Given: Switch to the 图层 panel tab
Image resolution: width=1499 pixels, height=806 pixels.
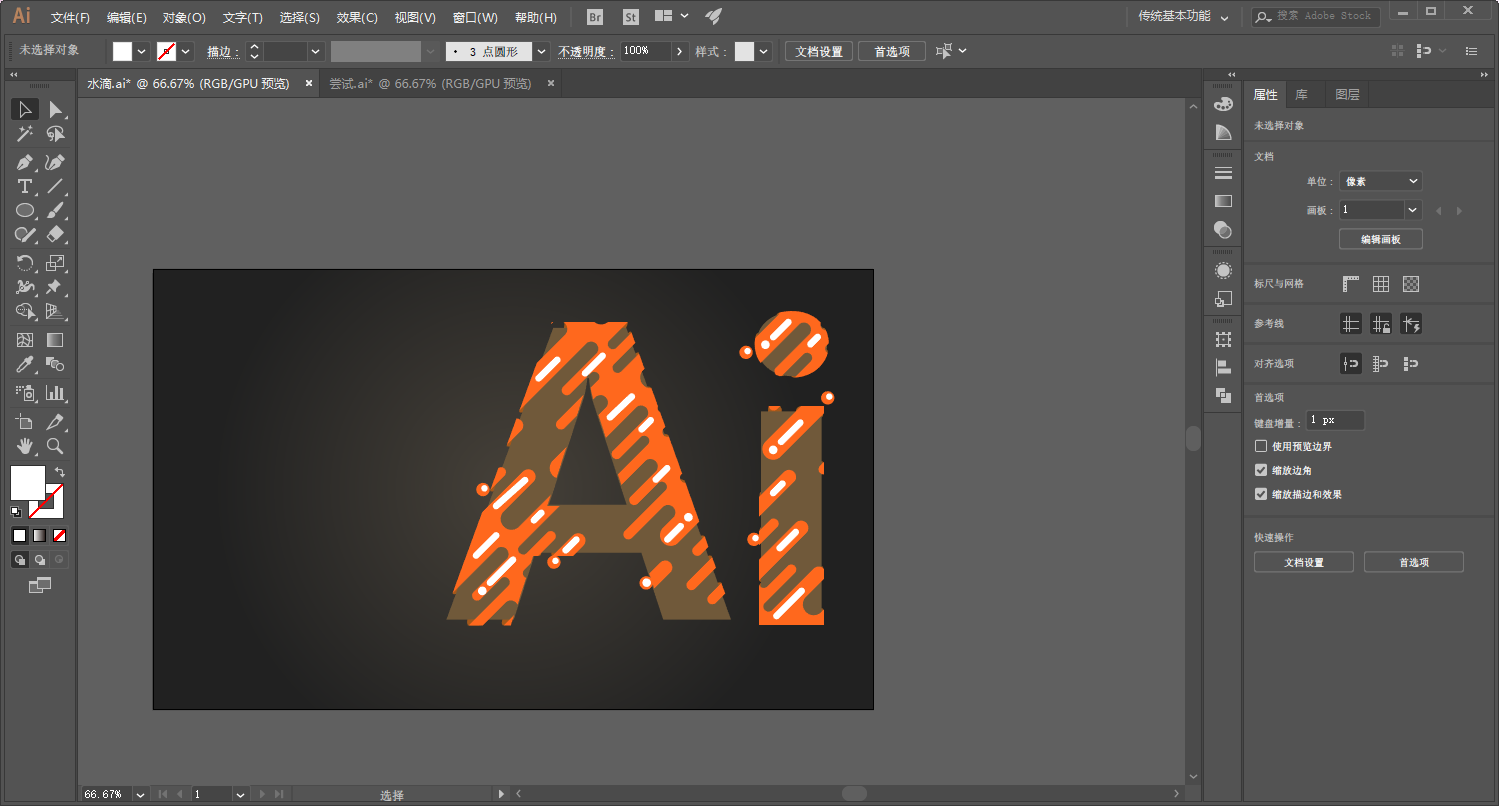Looking at the screenshot, I should tap(1347, 95).
